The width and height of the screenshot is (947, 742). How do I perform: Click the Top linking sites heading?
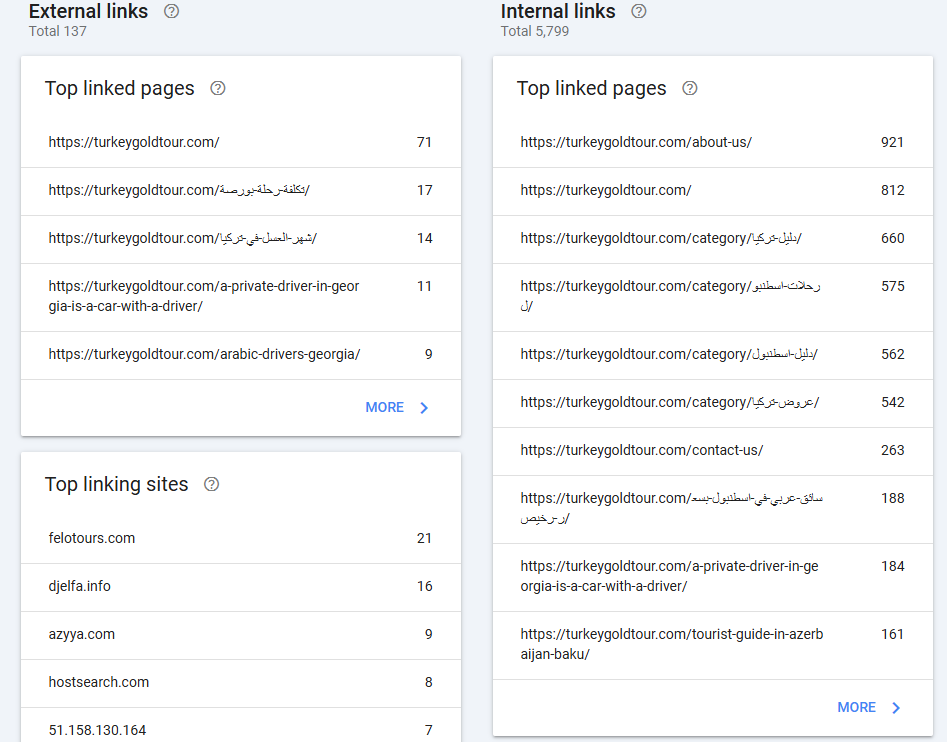click(117, 484)
